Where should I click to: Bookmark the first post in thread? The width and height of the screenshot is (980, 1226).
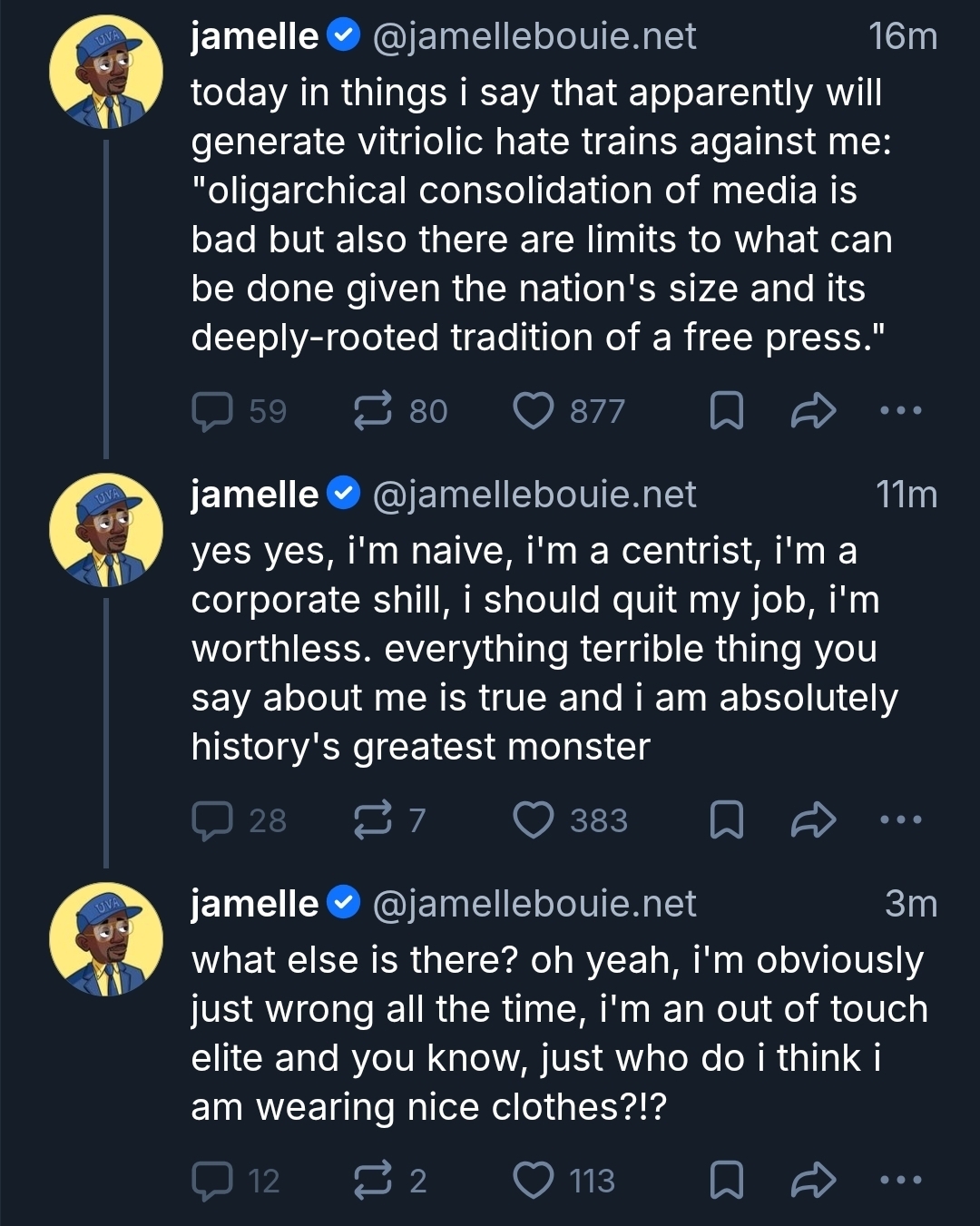[726, 411]
